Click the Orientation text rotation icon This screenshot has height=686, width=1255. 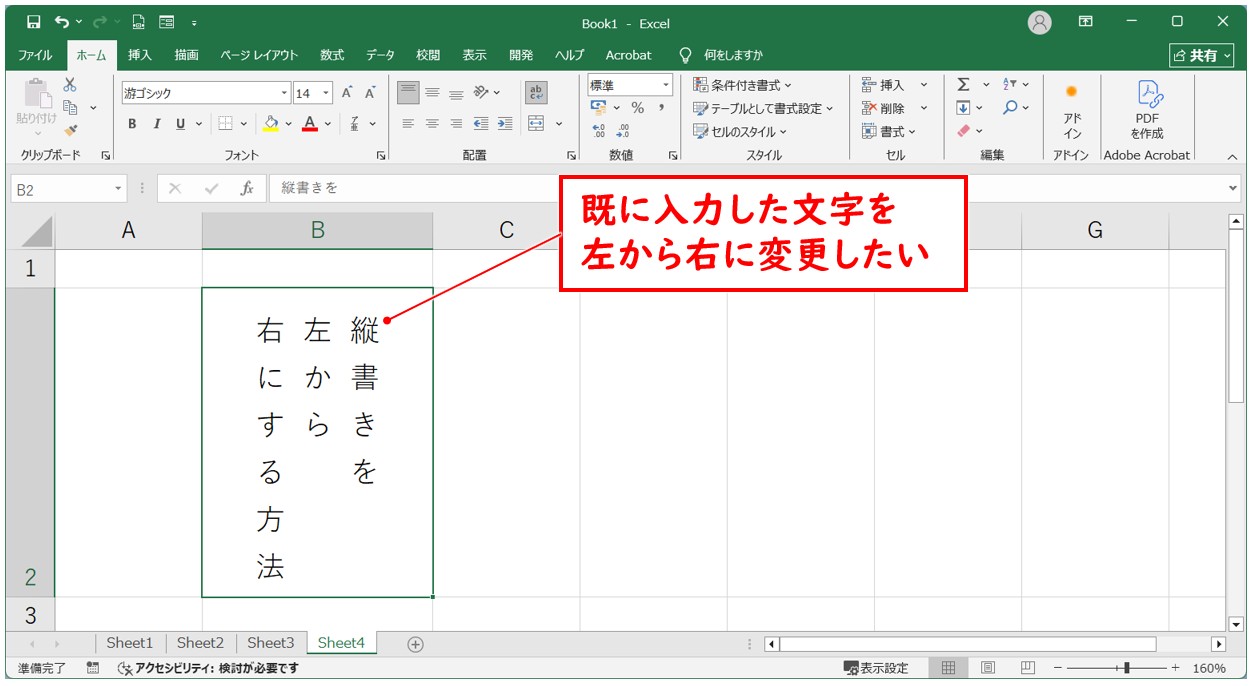(482, 93)
